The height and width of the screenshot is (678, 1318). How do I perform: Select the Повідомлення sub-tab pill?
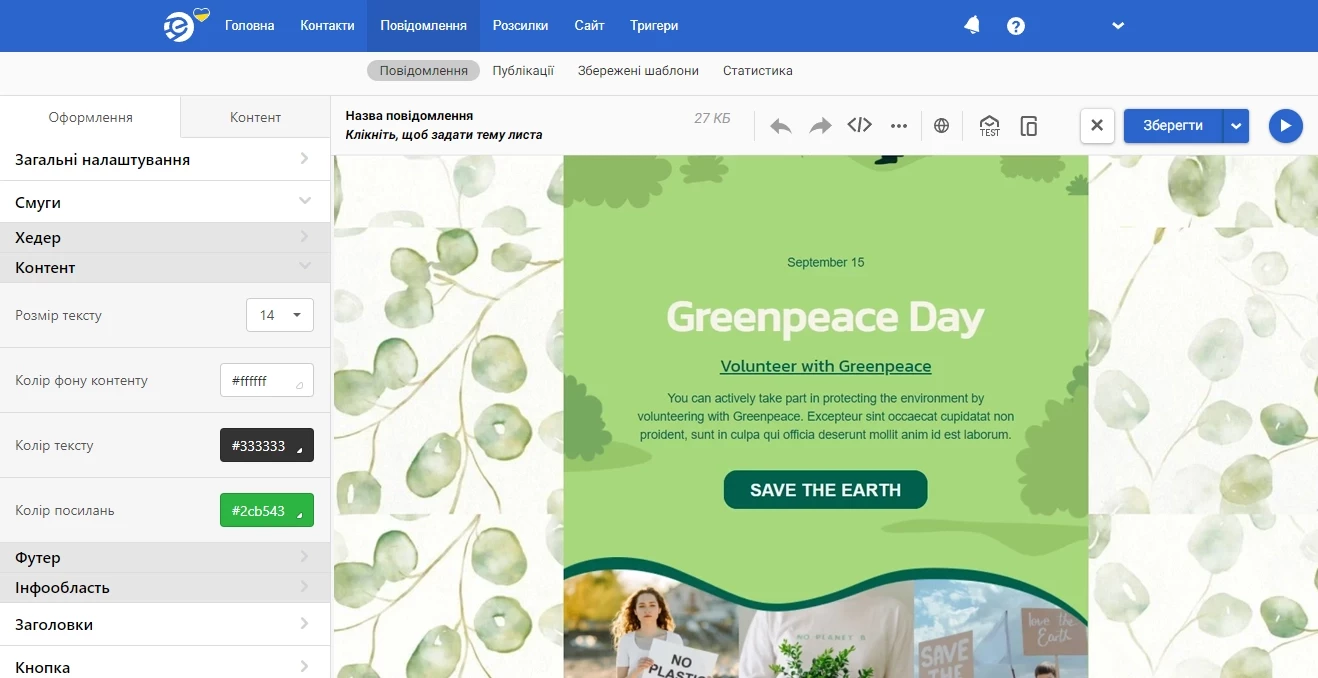point(424,71)
